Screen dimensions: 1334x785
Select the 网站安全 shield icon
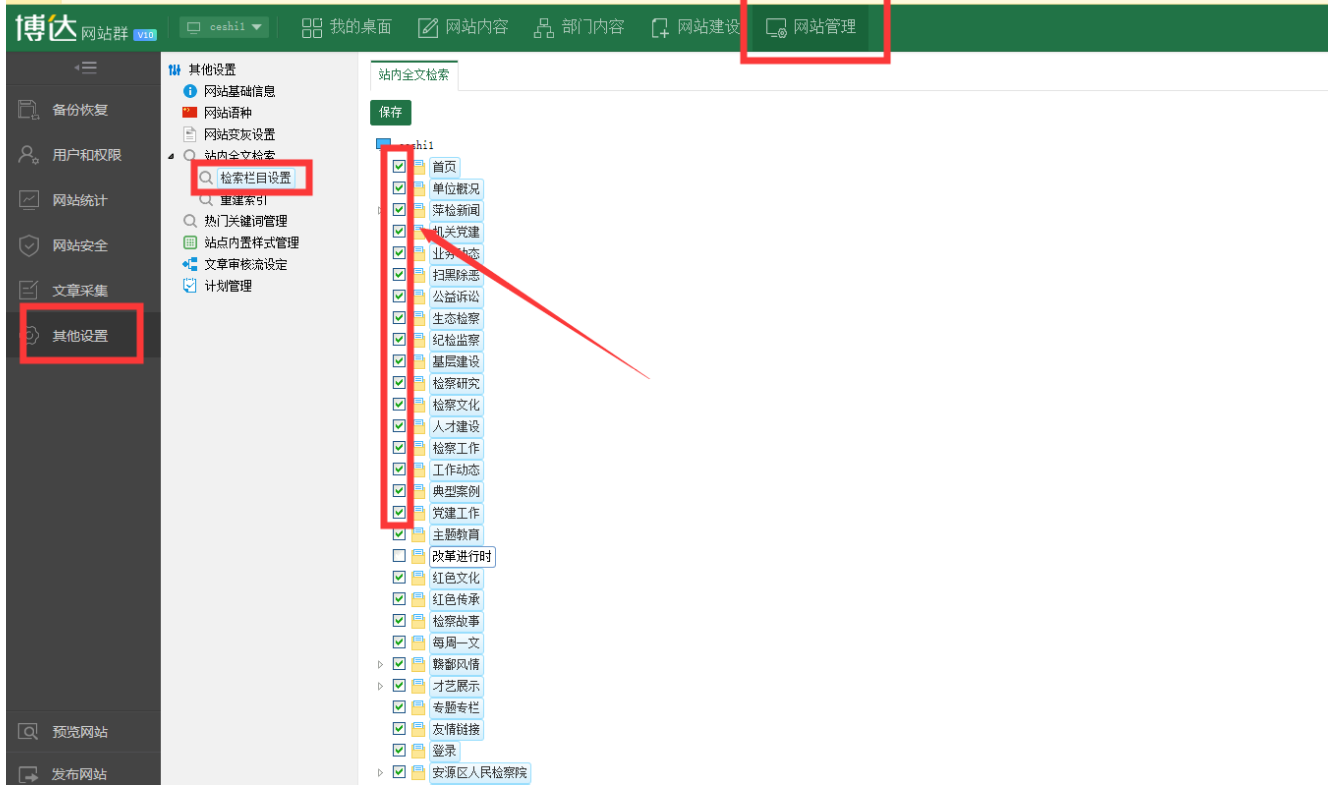29,245
